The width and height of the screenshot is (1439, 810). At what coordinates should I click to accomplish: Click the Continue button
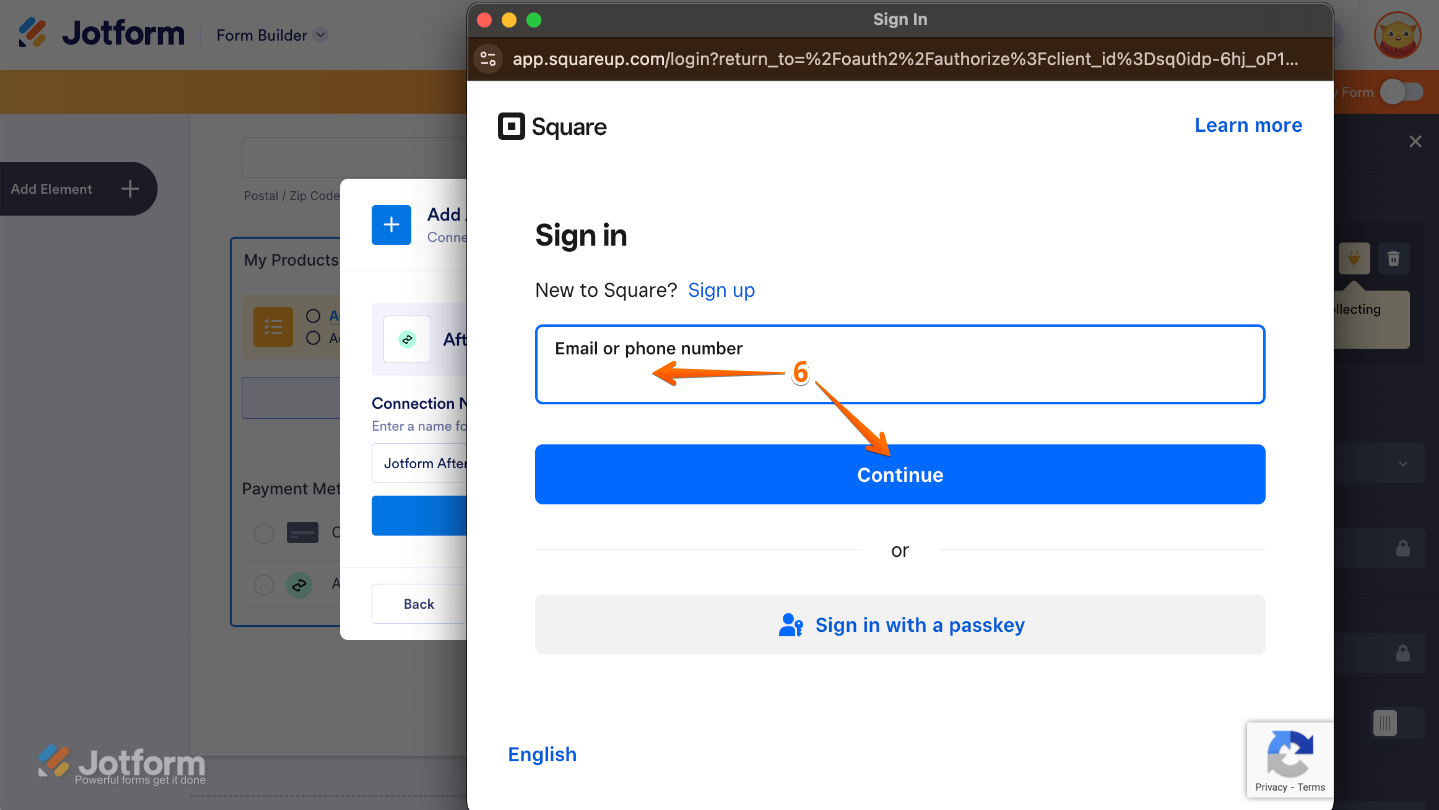(x=899, y=474)
